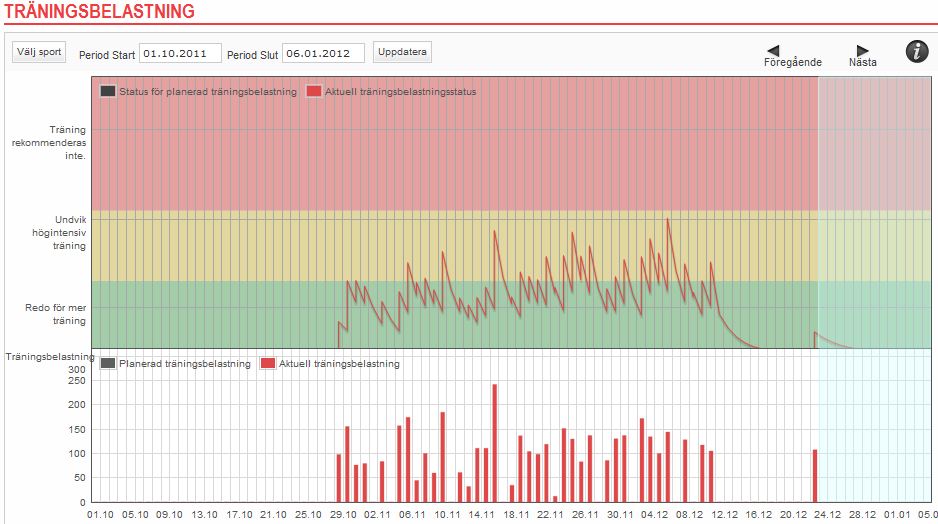The image size is (938, 524).
Task: Click red swatch for Aktuell träningsbelastningsstatus
Action: point(314,92)
